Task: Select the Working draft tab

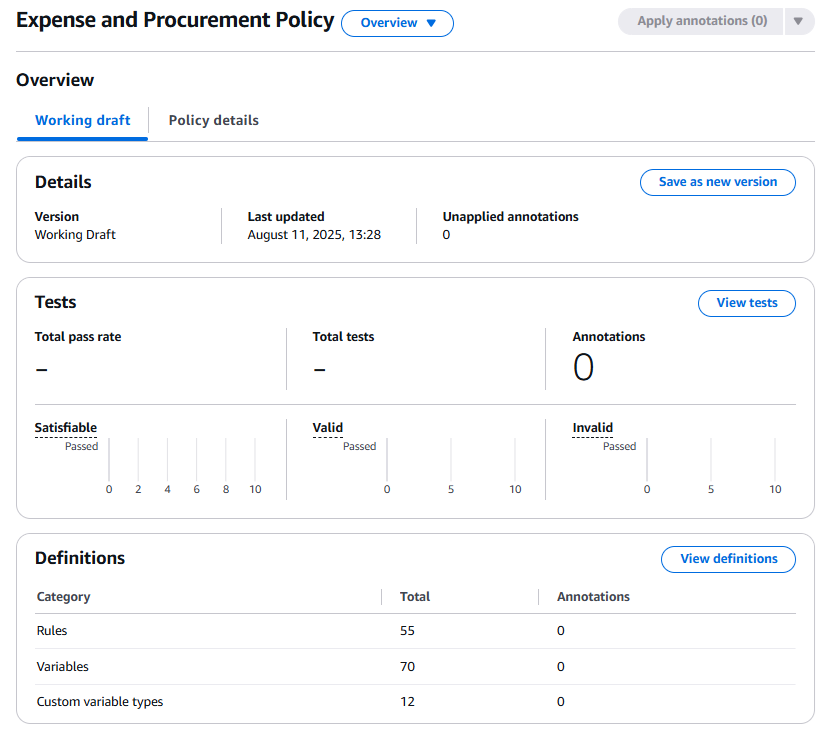Action: tap(81, 118)
